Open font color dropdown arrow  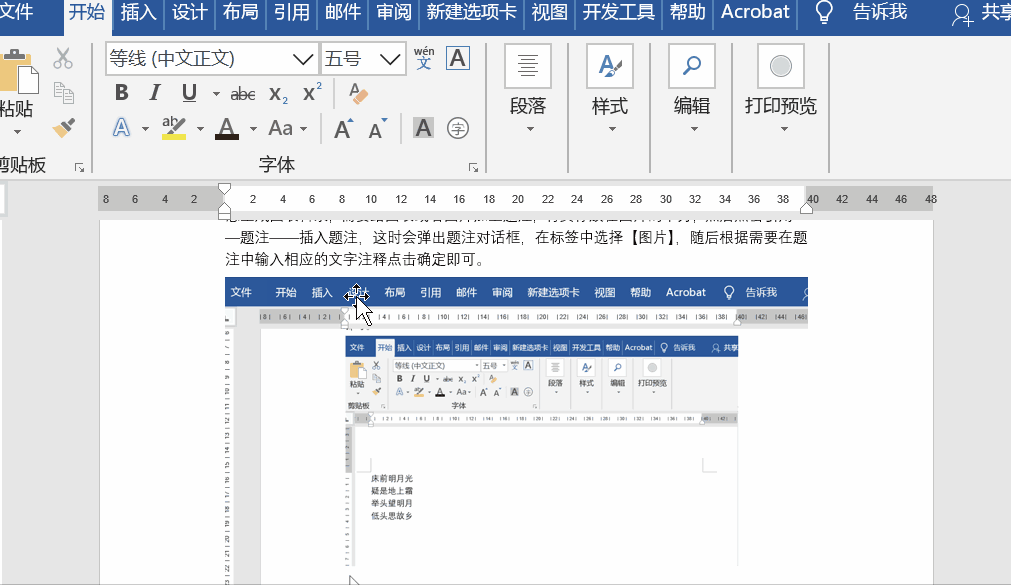pyautogui.click(x=253, y=129)
